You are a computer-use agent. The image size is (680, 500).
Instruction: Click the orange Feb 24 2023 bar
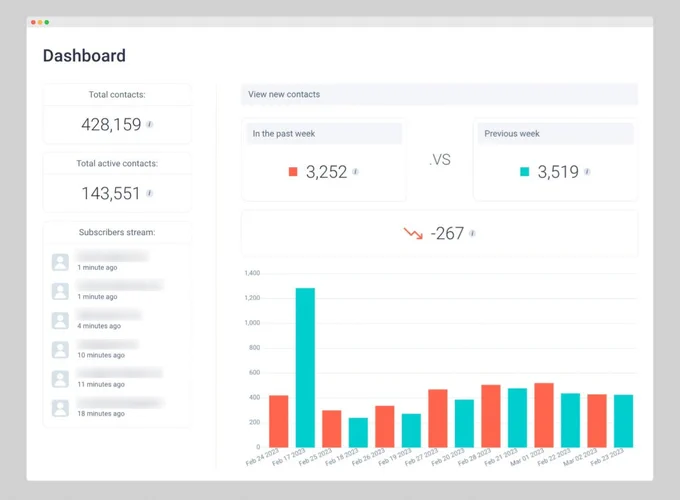[278, 421]
